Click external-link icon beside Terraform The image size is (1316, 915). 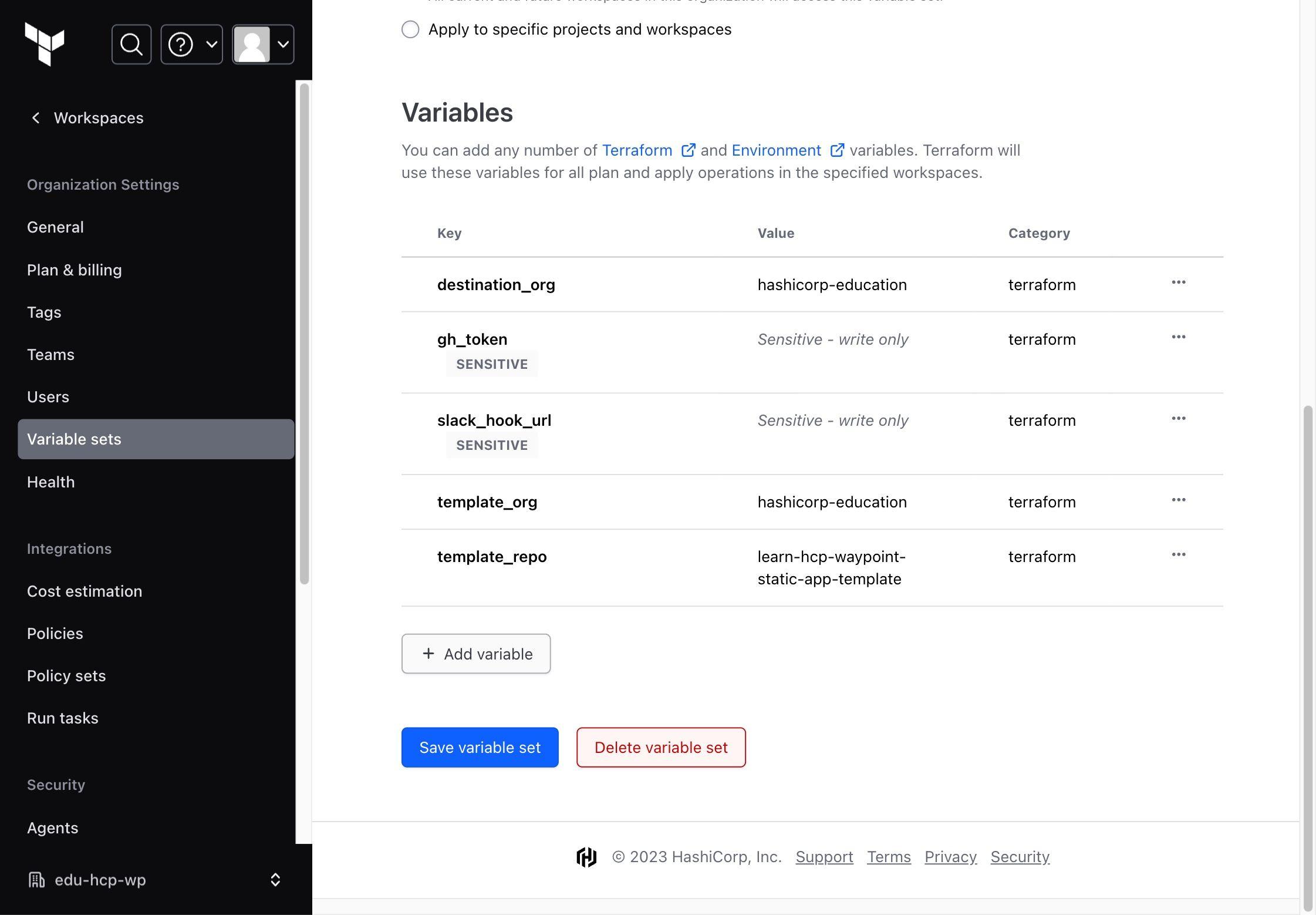[688, 150]
